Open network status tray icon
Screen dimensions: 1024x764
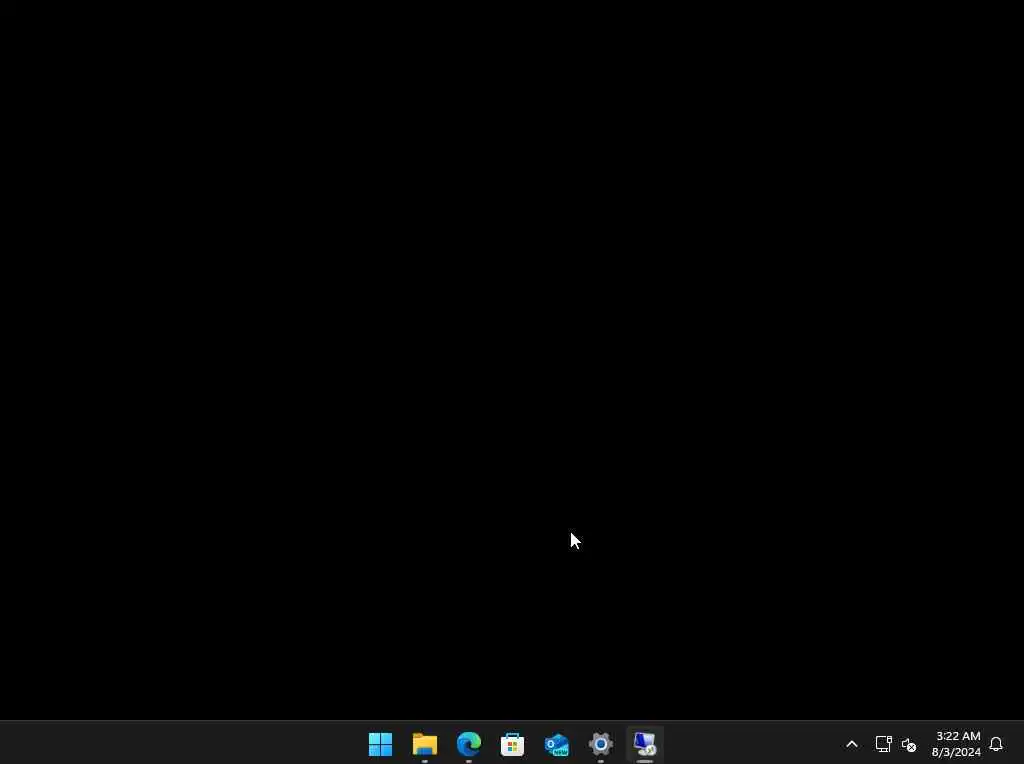[x=883, y=744]
